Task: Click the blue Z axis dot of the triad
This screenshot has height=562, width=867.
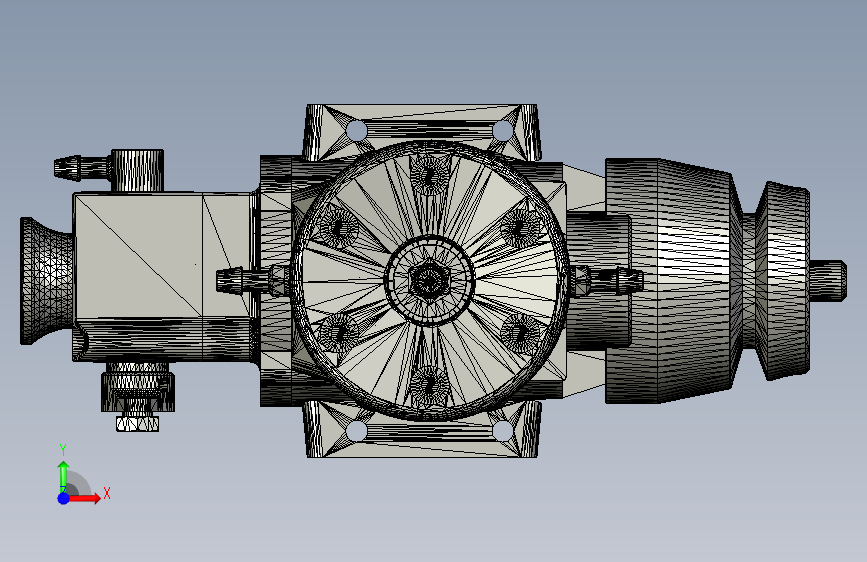Action: [x=64, y=498]
